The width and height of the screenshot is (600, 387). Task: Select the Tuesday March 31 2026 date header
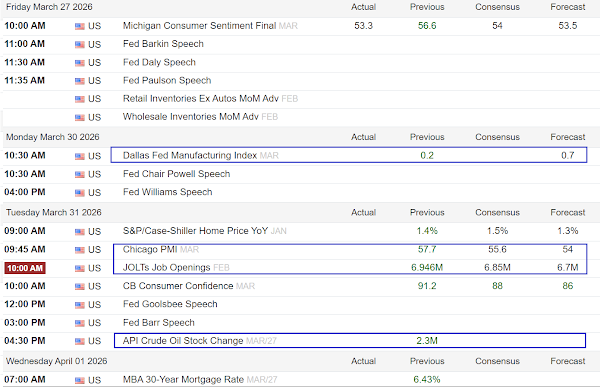(x=54, y=212)
